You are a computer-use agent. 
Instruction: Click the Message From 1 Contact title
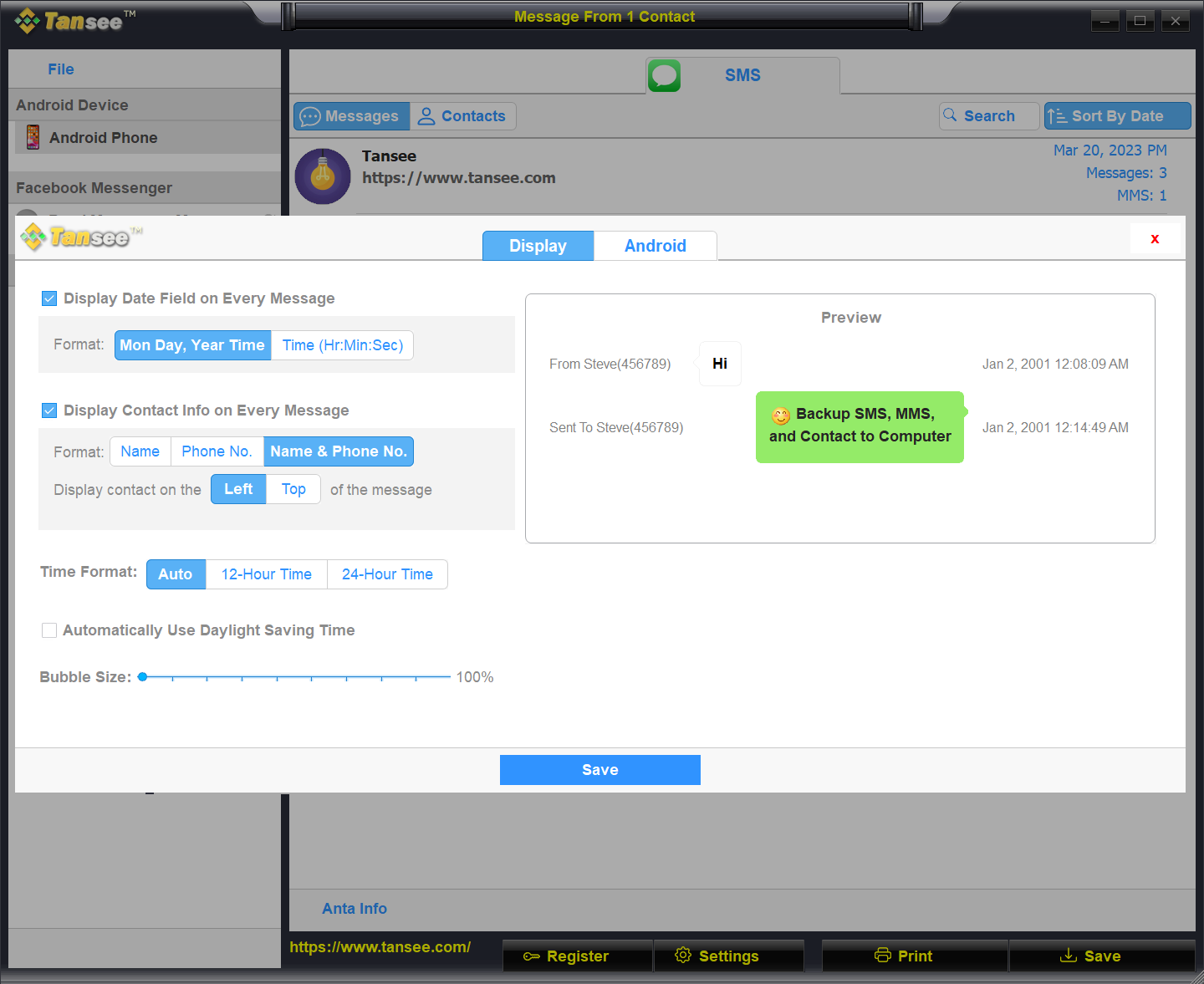[x=605, y=17]
